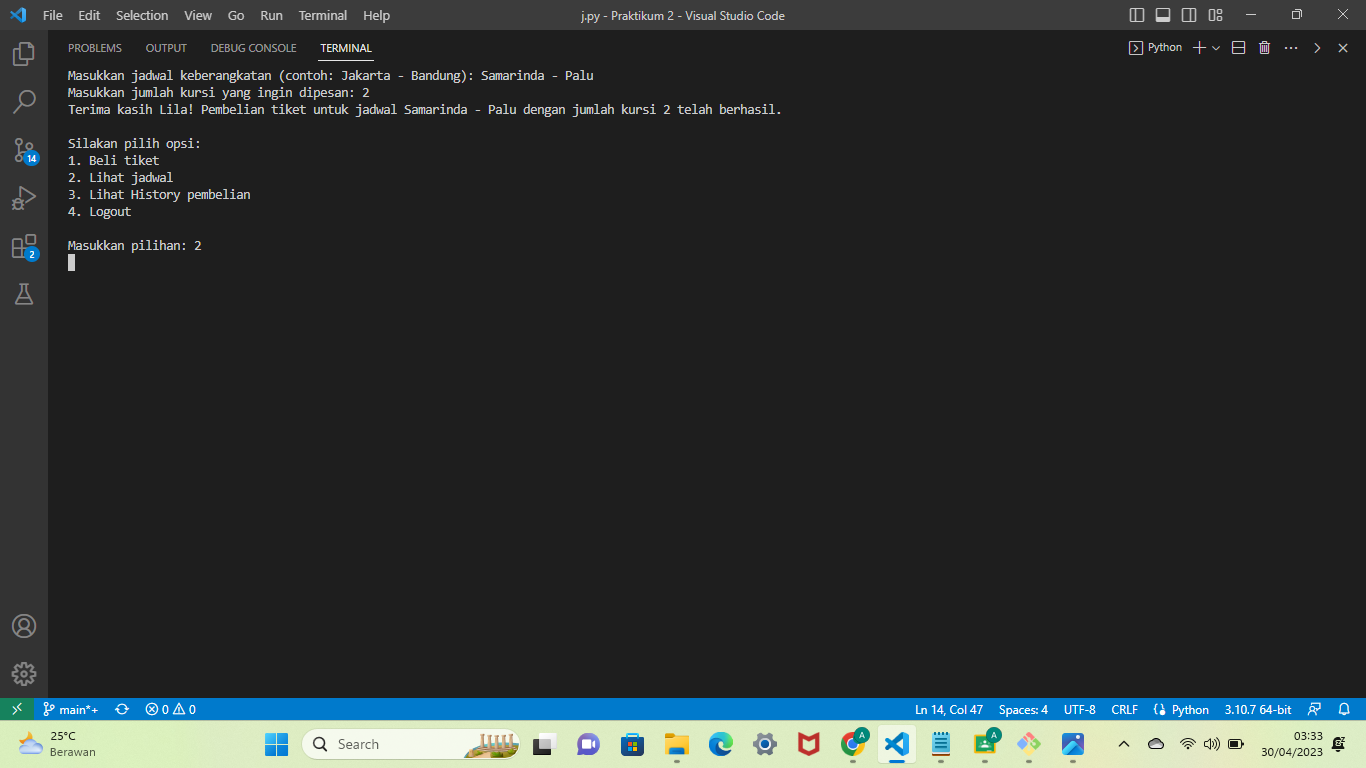Open the Testing flask view
Screen dimensions: 1366x768
[x=24, y=294]
